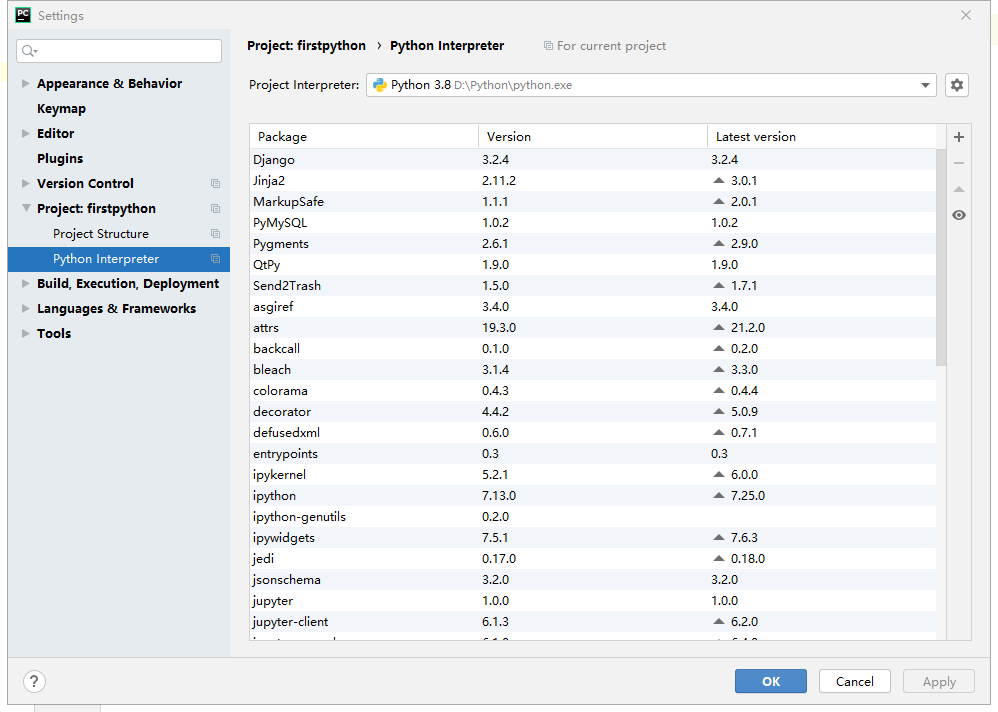
Task: Select the jupyter-client package row
Action: click(593, 622)
